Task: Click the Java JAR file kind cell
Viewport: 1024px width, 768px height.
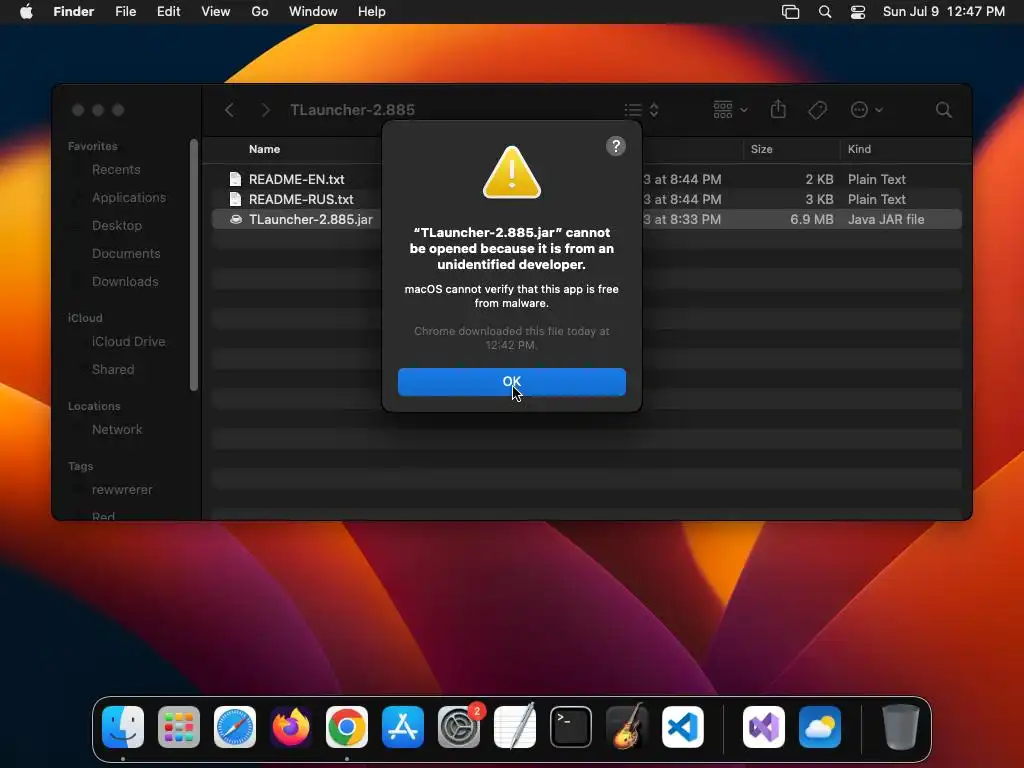Action: coord(886,219)
